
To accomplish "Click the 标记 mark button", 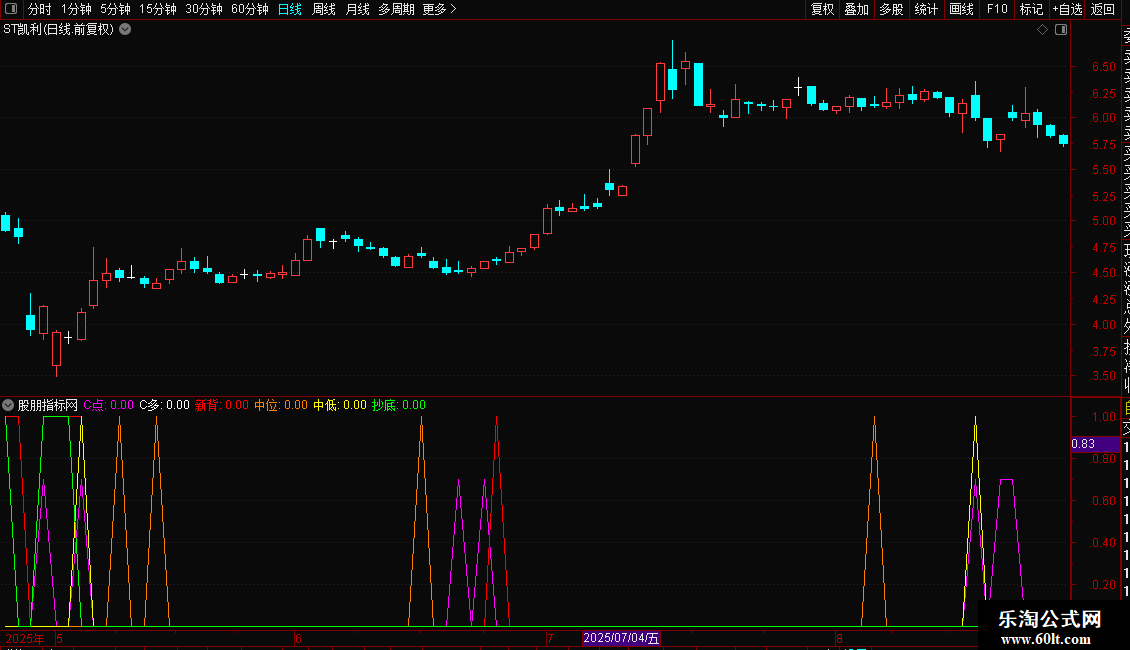I will pyautogui.click(x=1031, y=9).
